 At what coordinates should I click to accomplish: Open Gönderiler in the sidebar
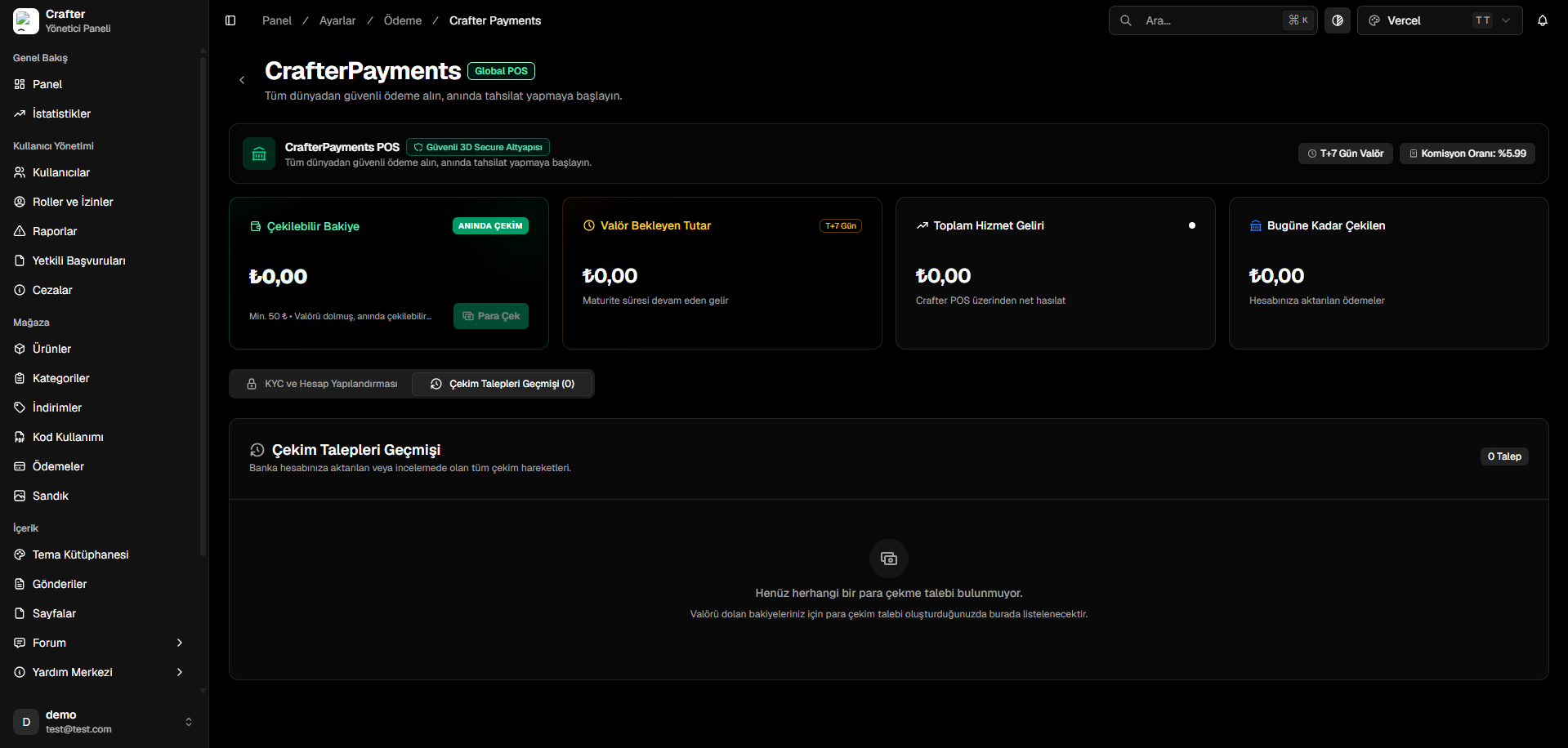100,584
